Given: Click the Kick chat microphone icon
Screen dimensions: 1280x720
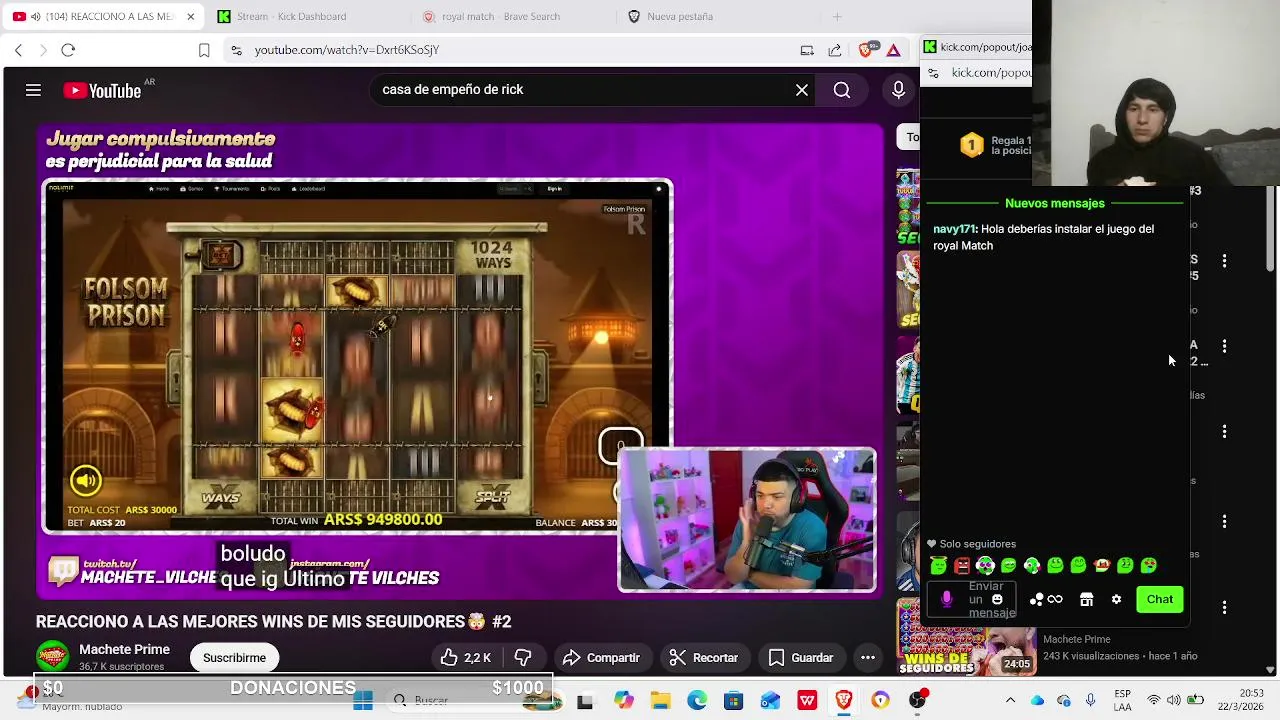Looking at the screenshot, I should pos(946,599).
